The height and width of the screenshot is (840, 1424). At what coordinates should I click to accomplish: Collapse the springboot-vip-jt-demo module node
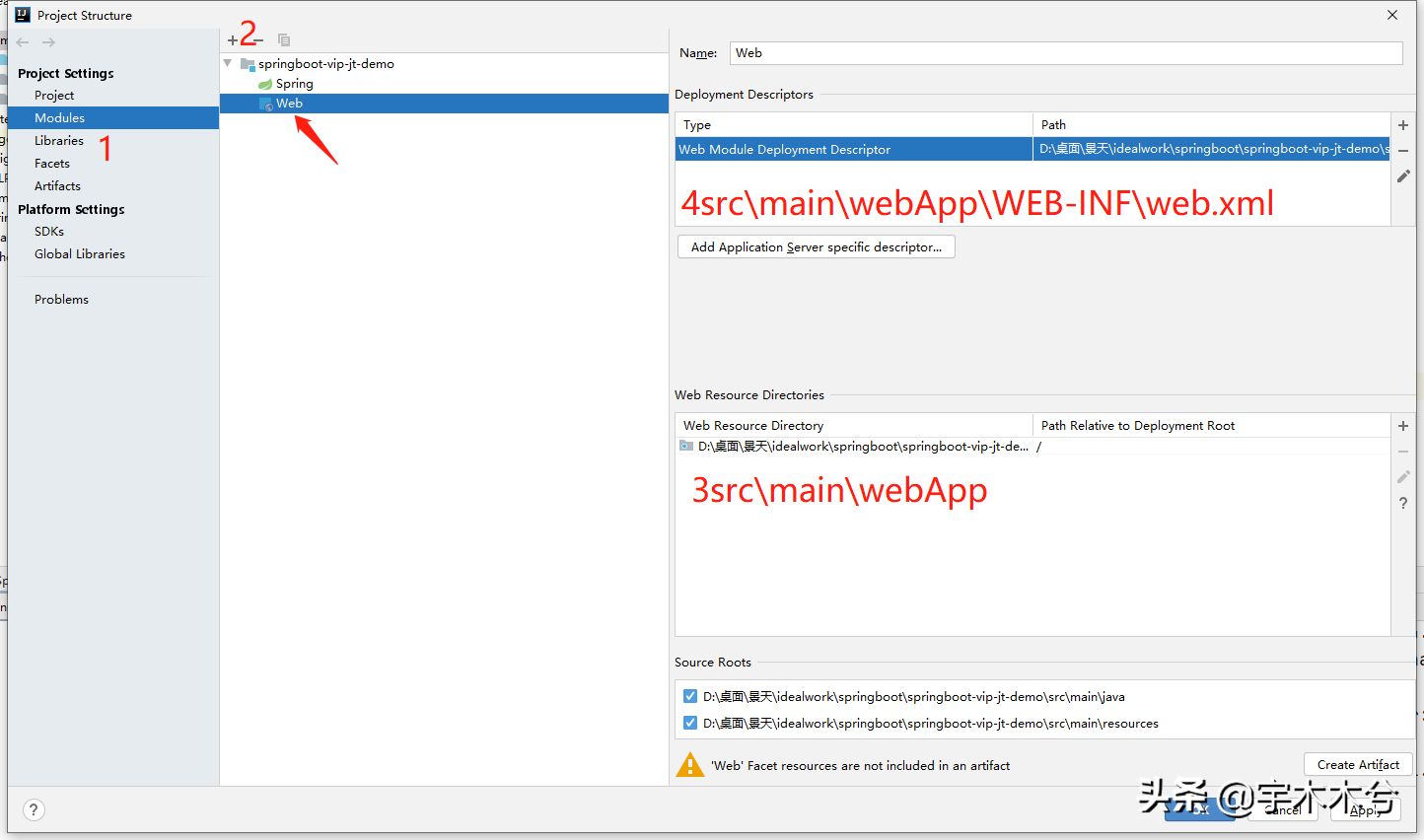tap(228, 63)
